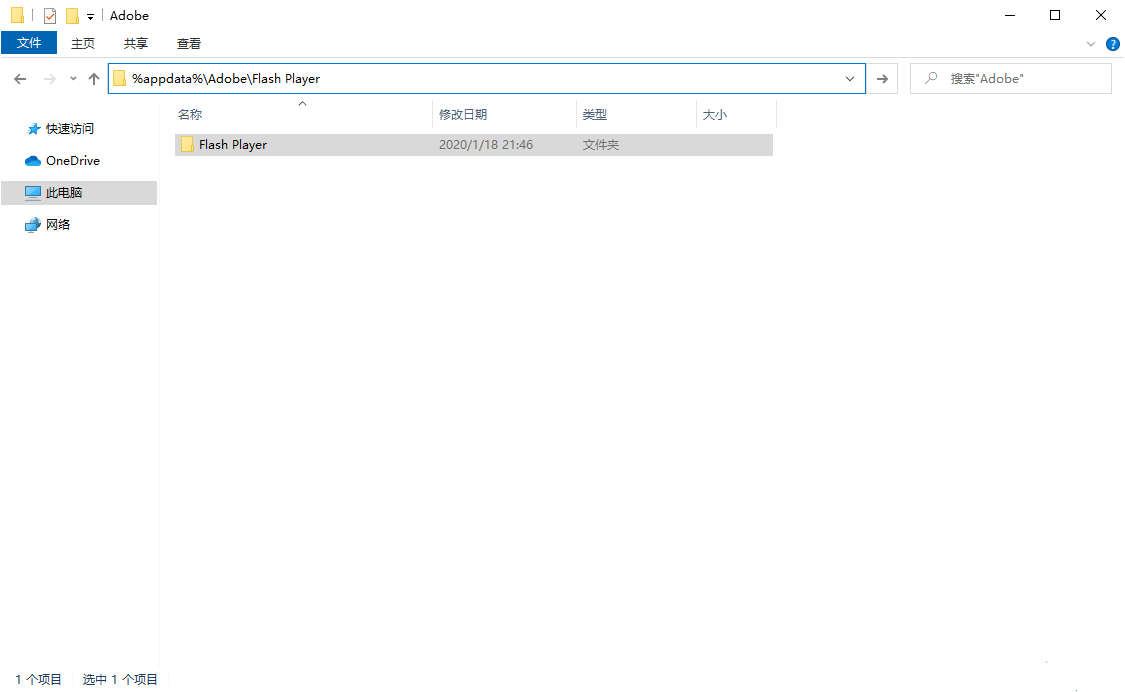Image resolution: width=1125 pixels, height=692 pixels.
Task: Click the 快速访问 star icon
Action: pyautogui.click(x=33, y=129)
